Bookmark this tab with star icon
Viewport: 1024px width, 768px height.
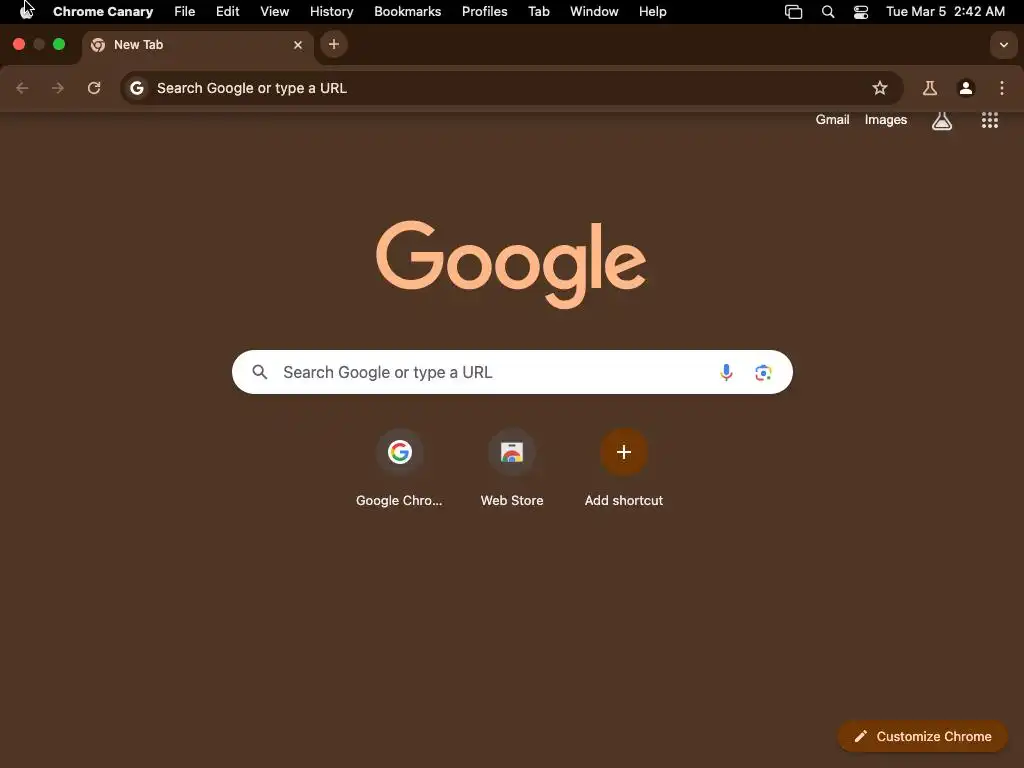point(880,88)
